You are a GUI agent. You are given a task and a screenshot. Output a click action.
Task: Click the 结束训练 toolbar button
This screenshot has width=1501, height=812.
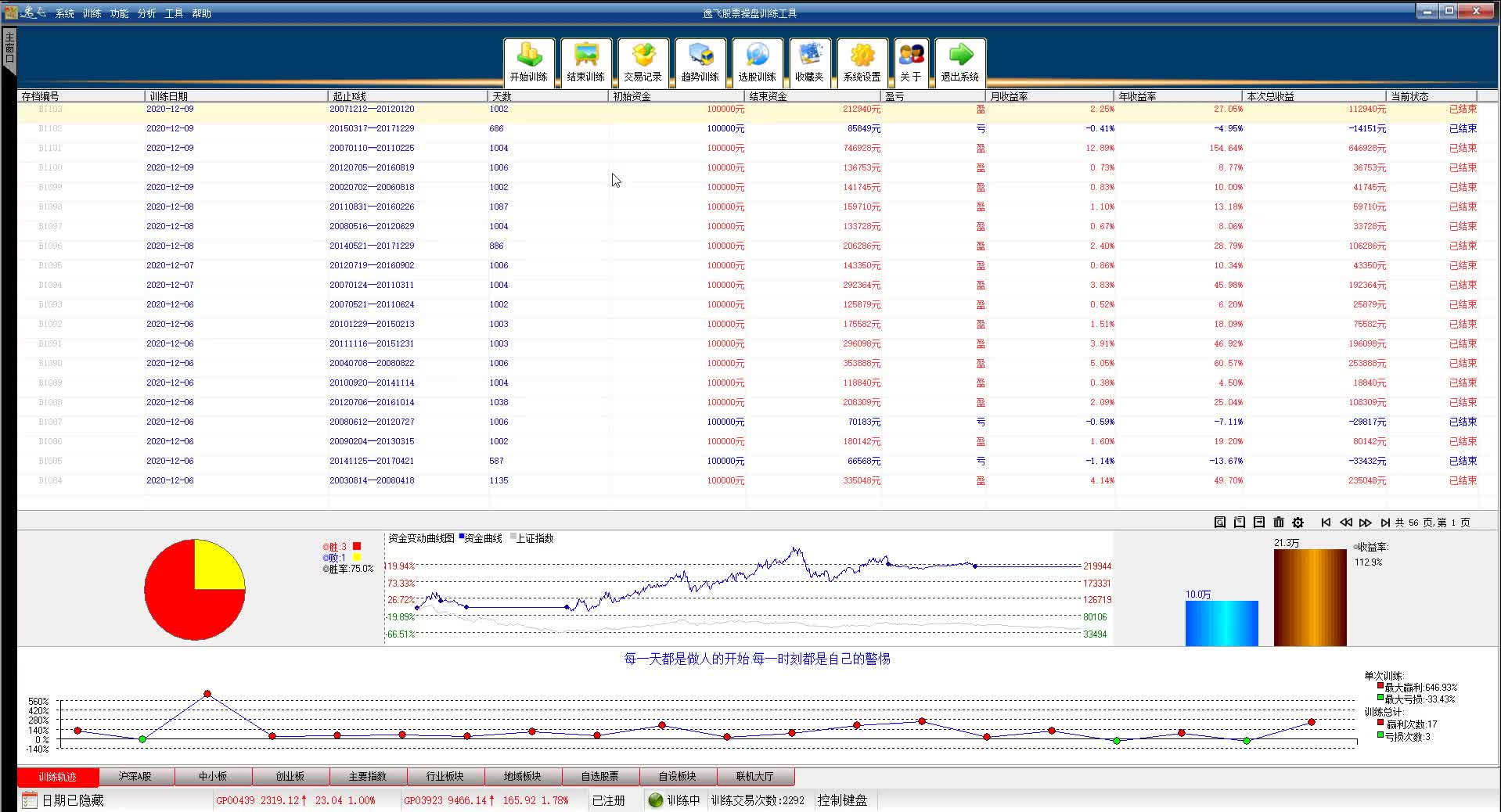(586, 62)
